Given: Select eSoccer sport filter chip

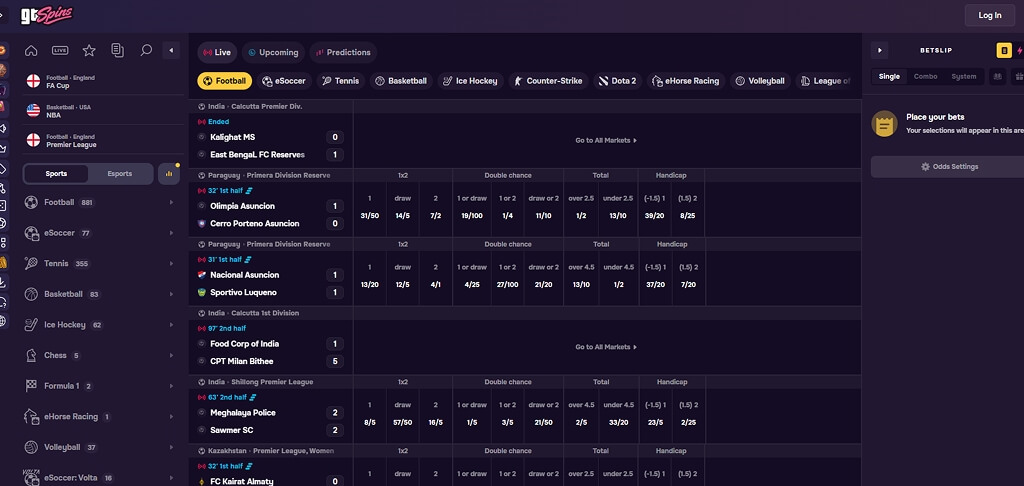Looking at the screenshot, I should [284, 81].
